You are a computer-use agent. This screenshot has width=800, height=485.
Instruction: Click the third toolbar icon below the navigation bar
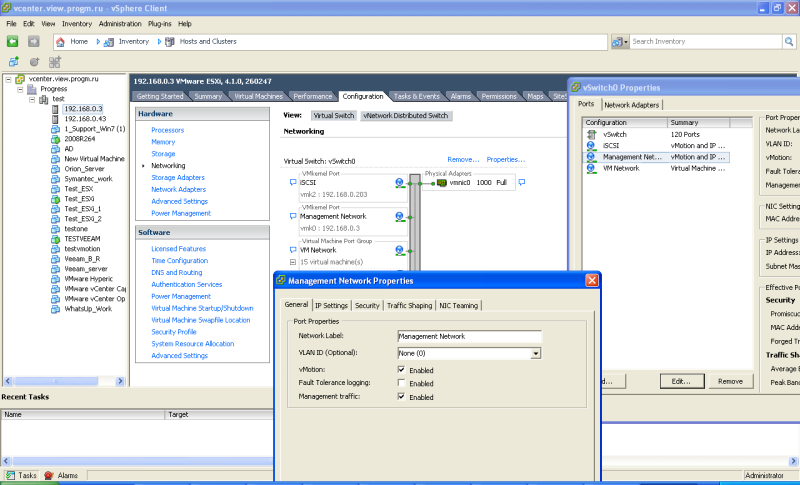(x=55, y=62)
